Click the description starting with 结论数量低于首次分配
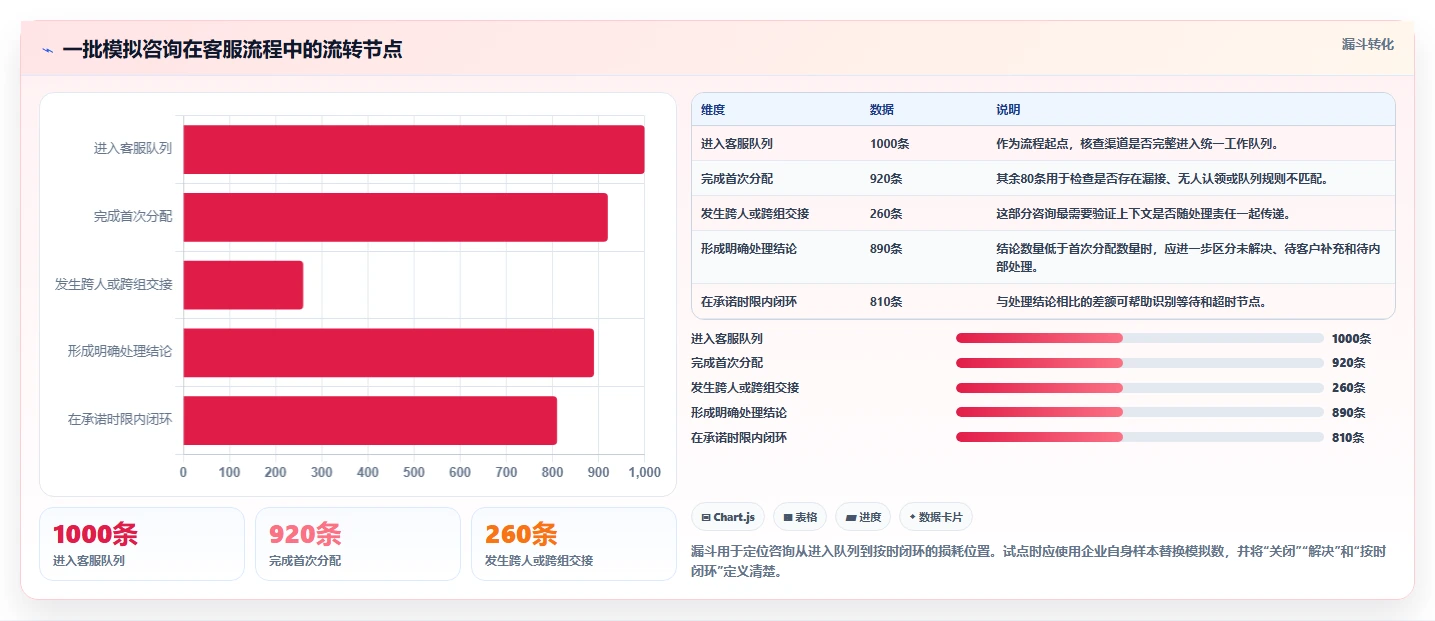The width and height of the screenshot is (1435, 621). pos(1188,257)
